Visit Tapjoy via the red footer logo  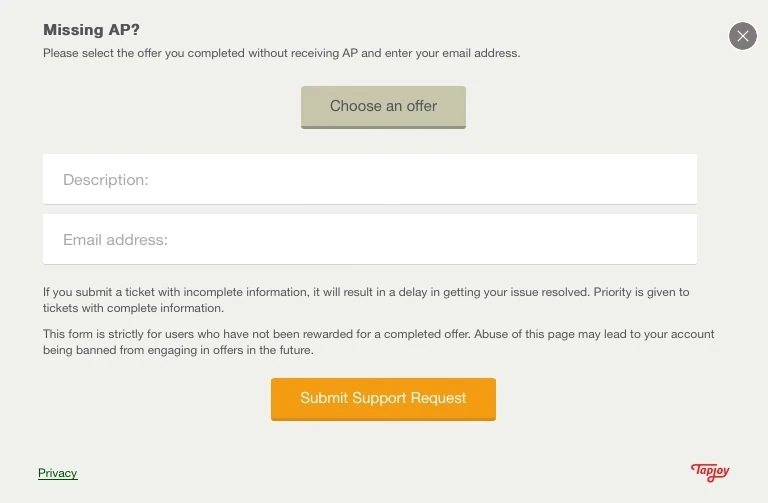pos(711,471)
